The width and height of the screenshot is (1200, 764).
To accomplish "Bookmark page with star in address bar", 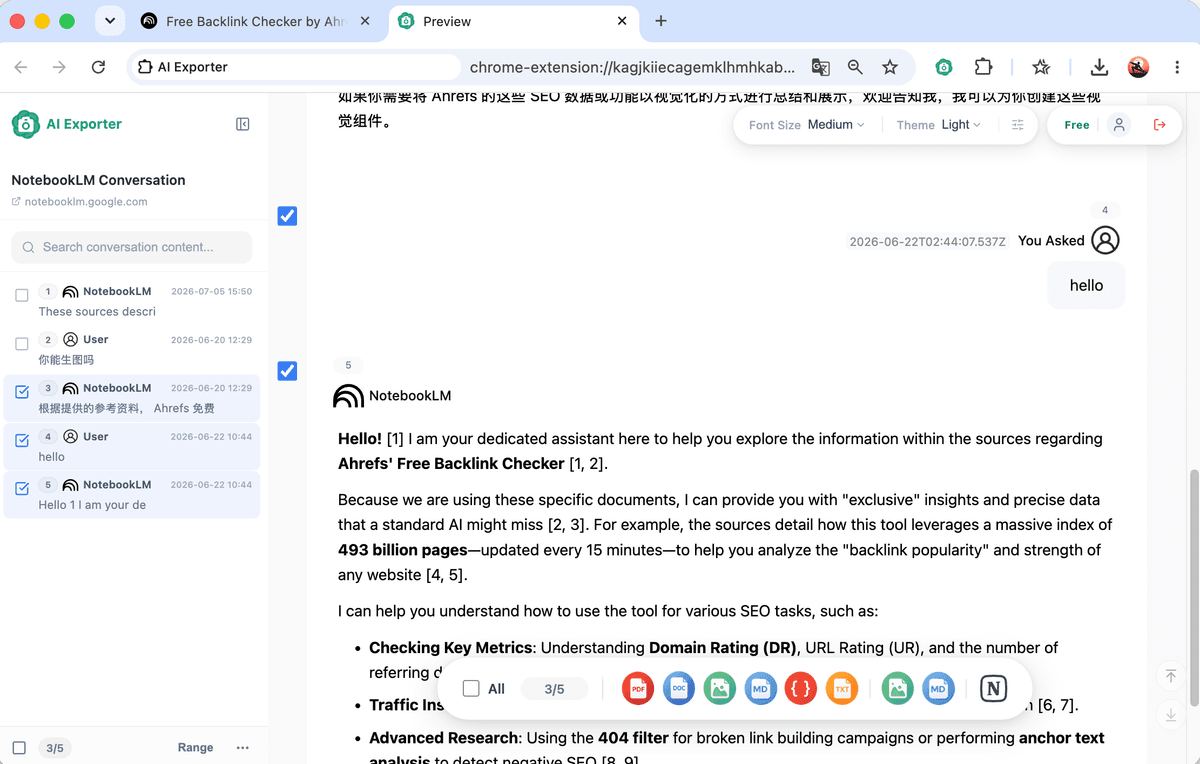I will pos(890,67).
